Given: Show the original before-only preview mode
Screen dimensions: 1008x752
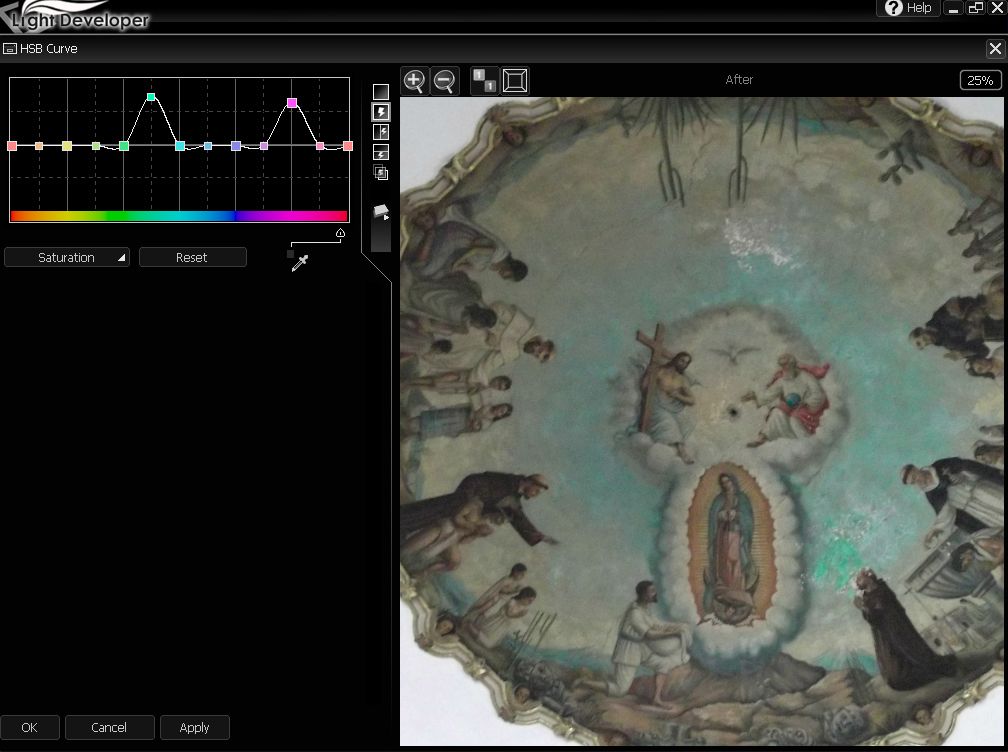Looking at the screenshot, I should click(x=381, y=92).
